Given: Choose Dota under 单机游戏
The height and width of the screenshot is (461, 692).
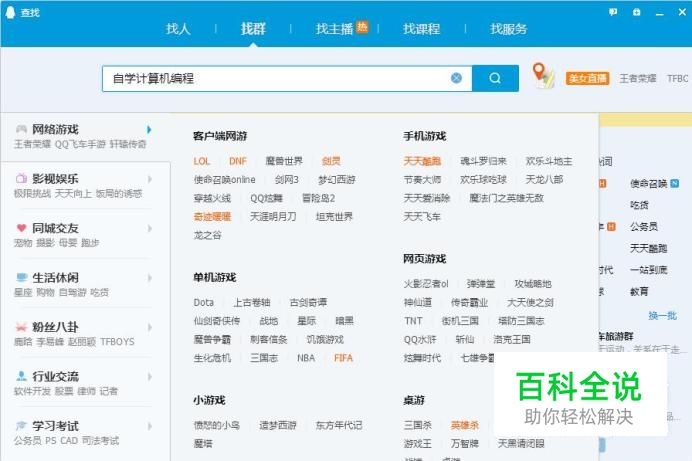Looking at the screenshot, I should point(203,303).
